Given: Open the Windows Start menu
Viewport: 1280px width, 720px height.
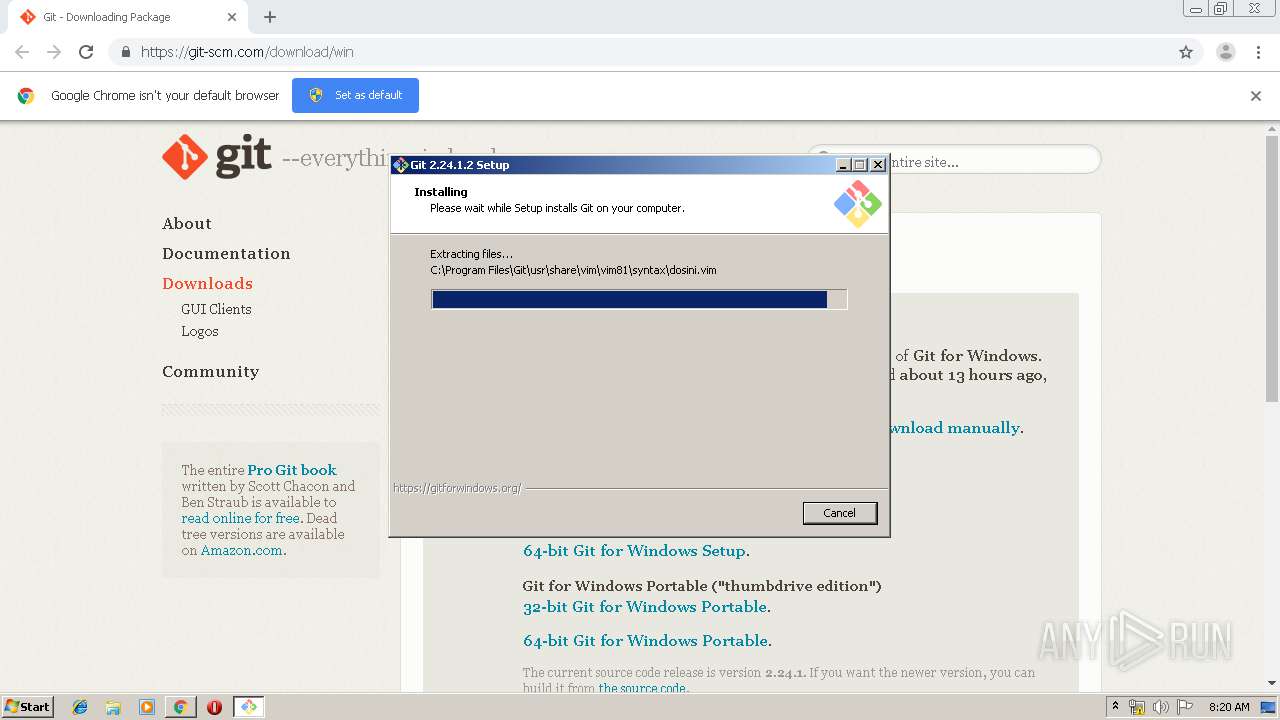Looking at the screenshot, I should [x=28, y=707].
